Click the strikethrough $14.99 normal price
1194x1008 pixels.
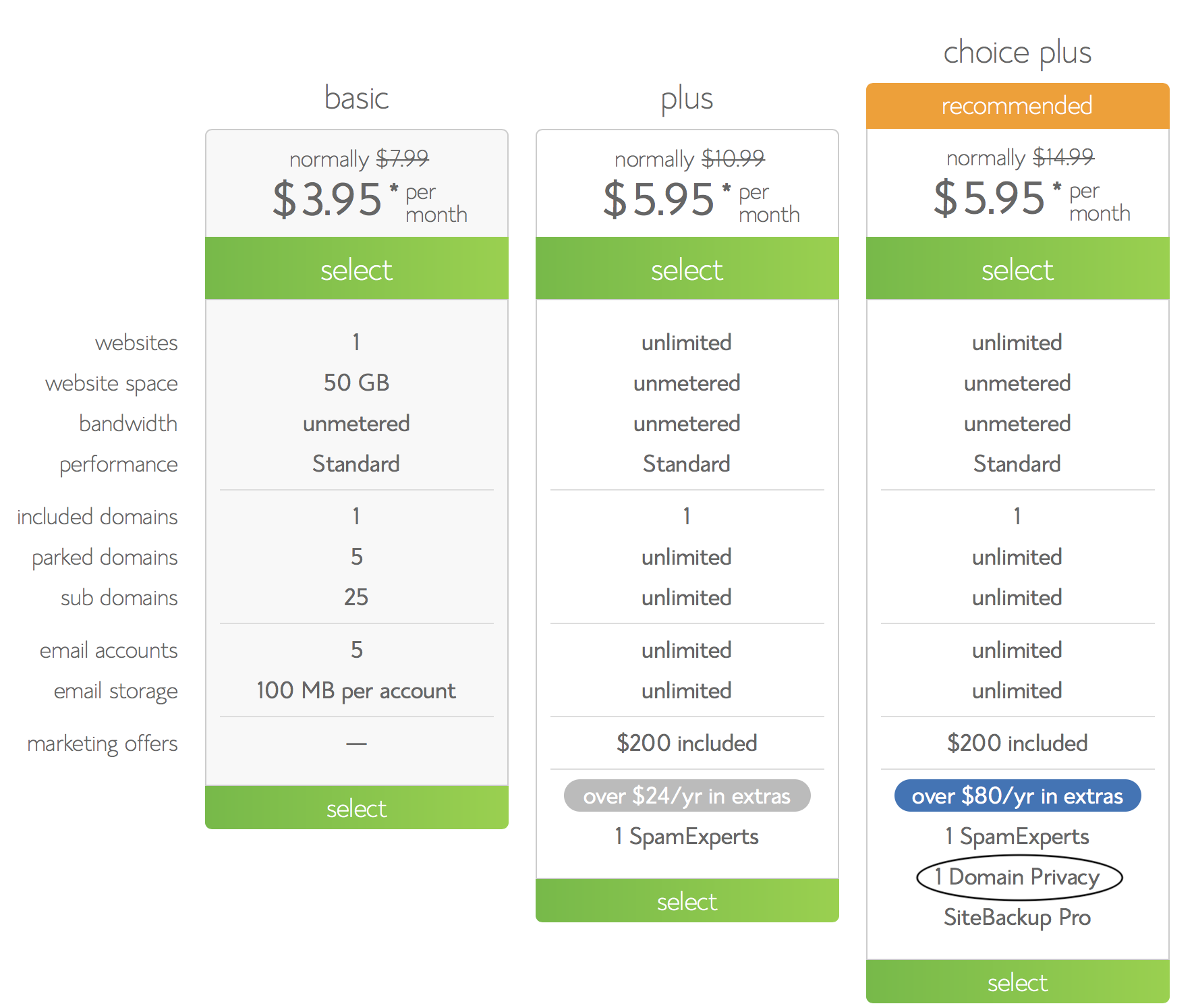tap(1063, 157)
